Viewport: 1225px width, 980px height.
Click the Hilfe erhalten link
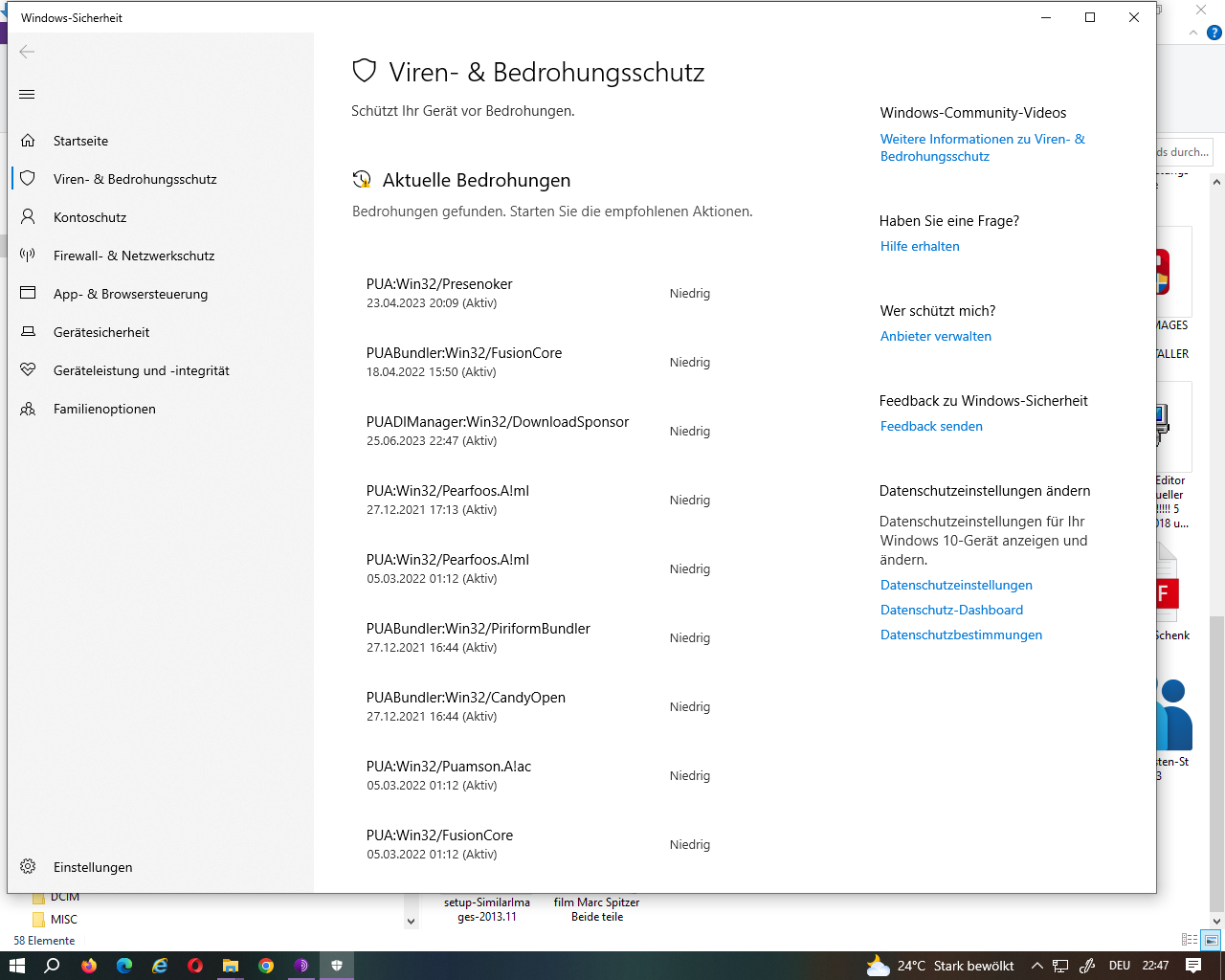pyautogui.click(x=920, y=246)
